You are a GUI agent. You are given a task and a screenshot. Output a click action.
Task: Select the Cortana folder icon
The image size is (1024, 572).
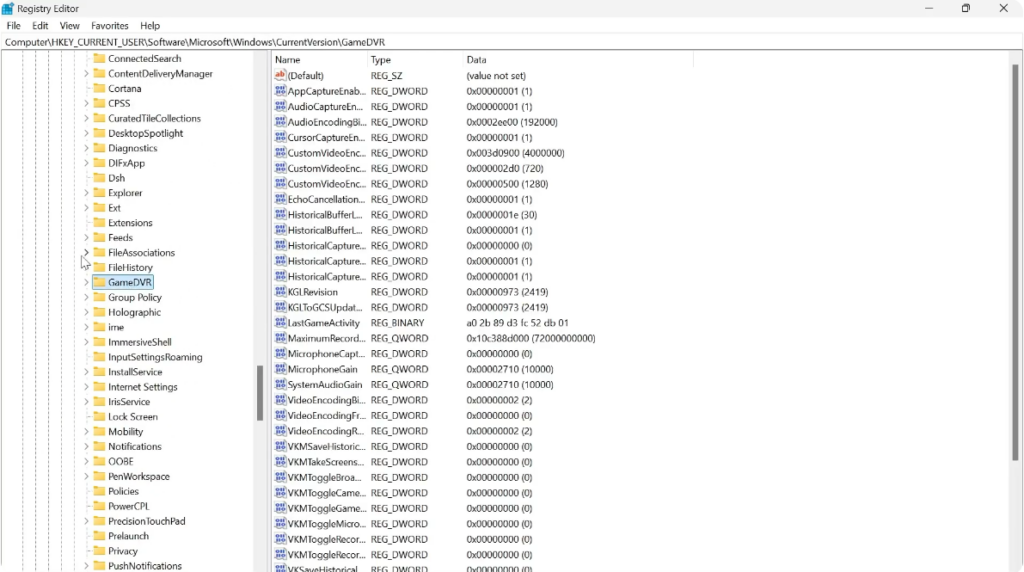click(99, 88)
